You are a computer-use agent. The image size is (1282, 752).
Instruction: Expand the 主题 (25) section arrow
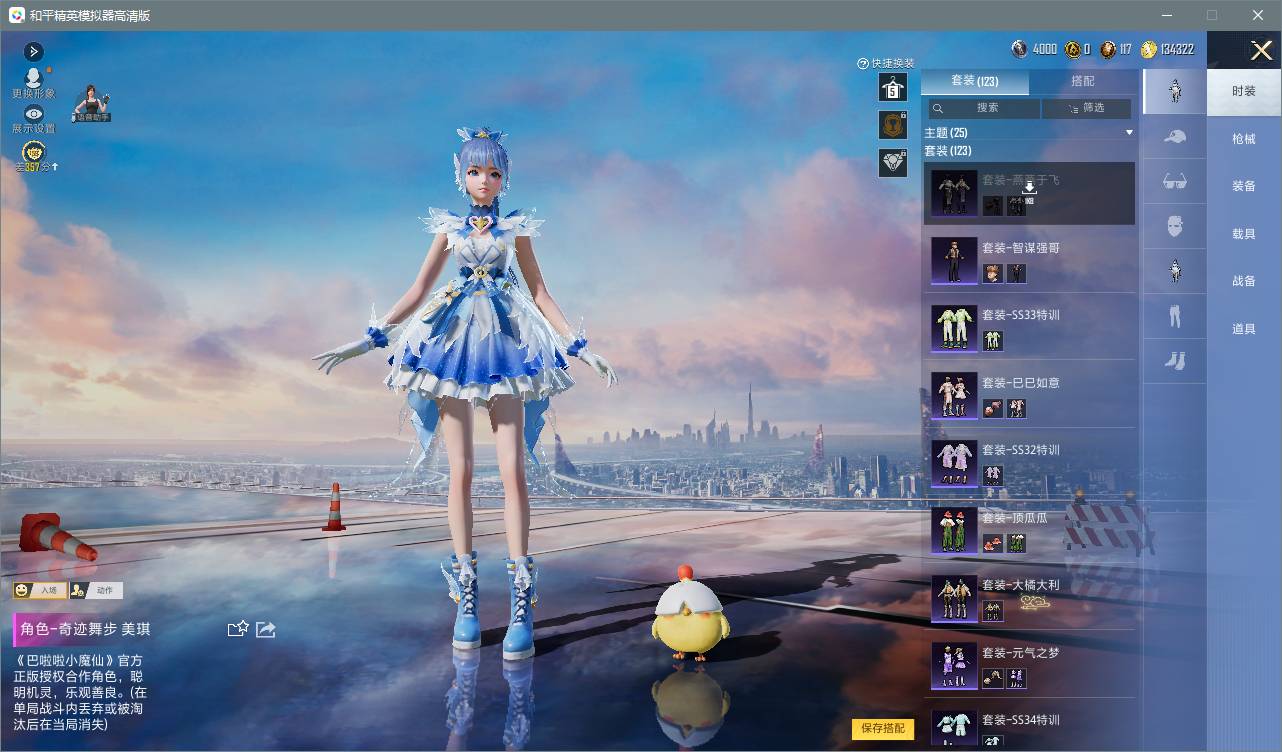coord(1129,132)
